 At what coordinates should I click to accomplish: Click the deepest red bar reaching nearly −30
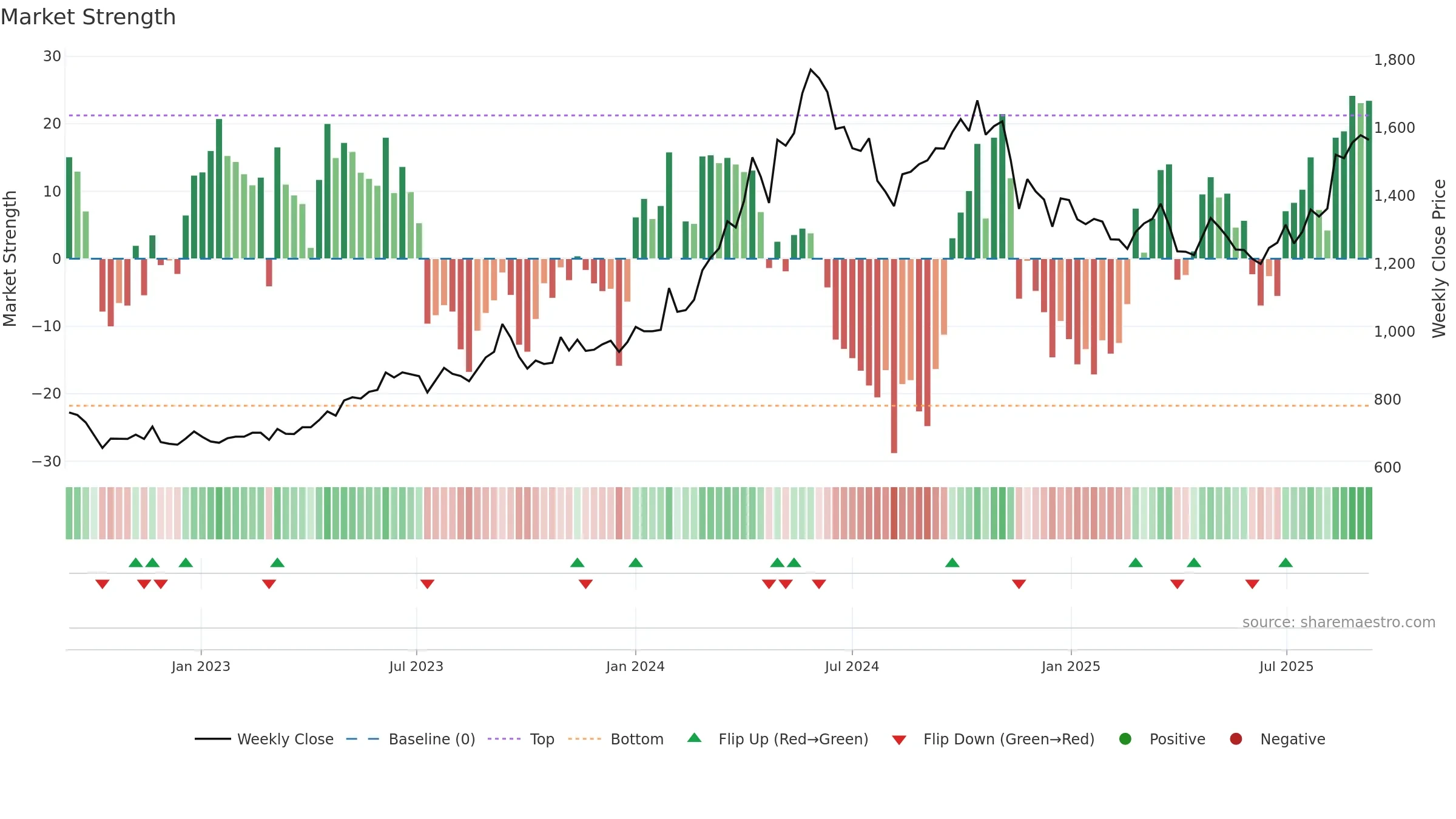[x=894, y=356]
